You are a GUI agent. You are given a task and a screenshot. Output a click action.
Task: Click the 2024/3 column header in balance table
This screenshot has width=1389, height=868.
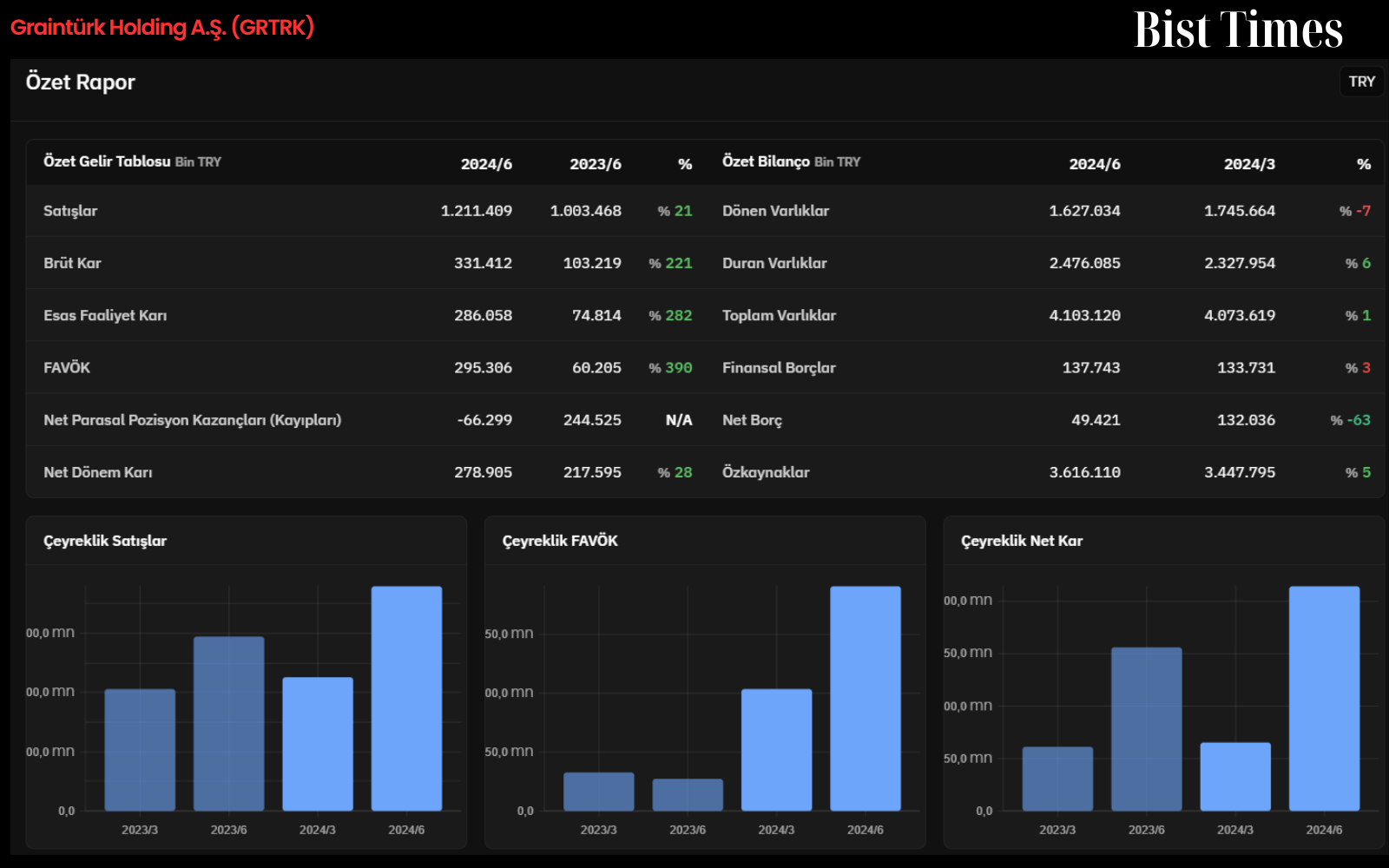pyautogui.click(x=1249, y=164)
